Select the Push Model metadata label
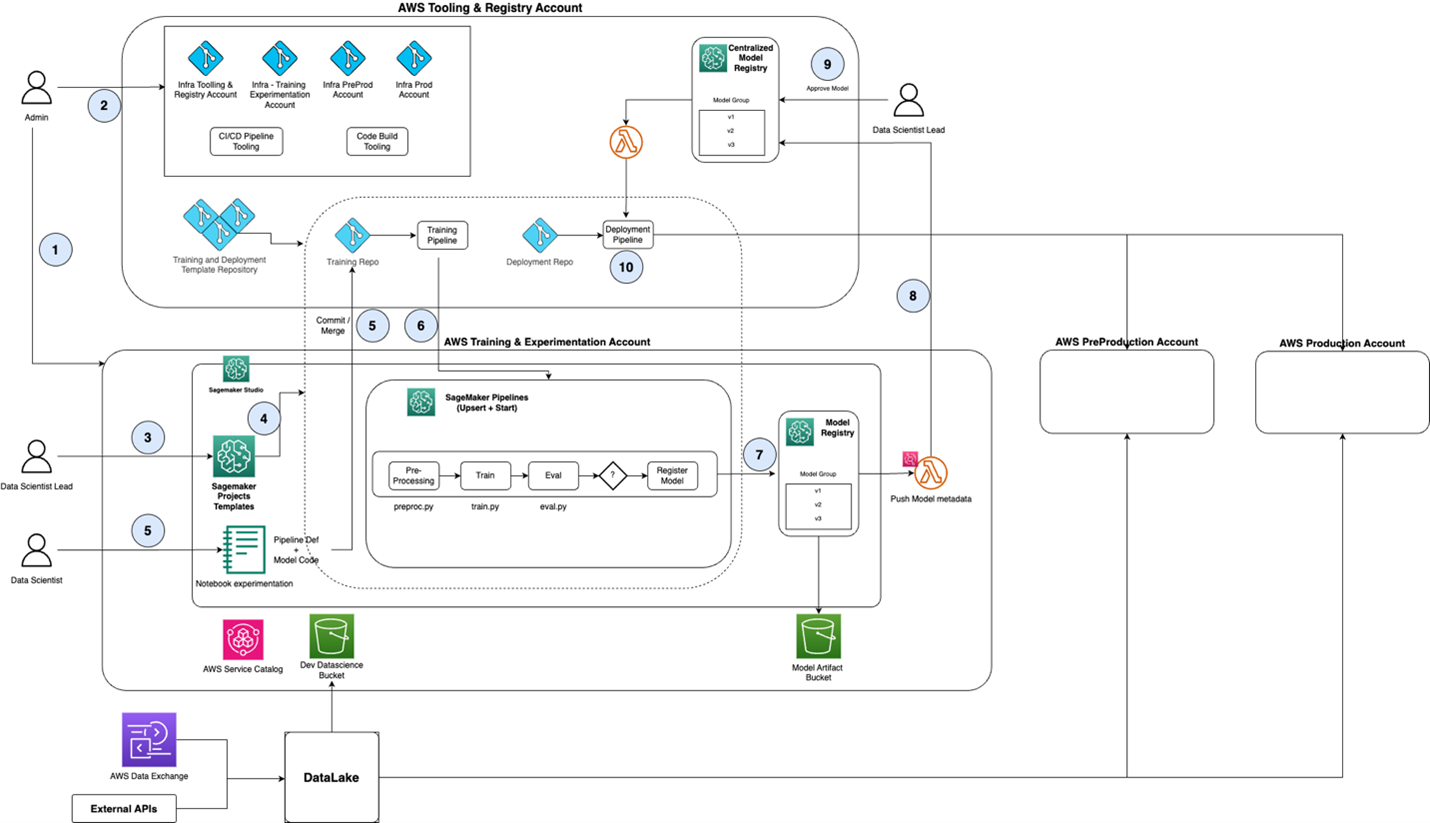1430x823 pixels. point(931,498)
